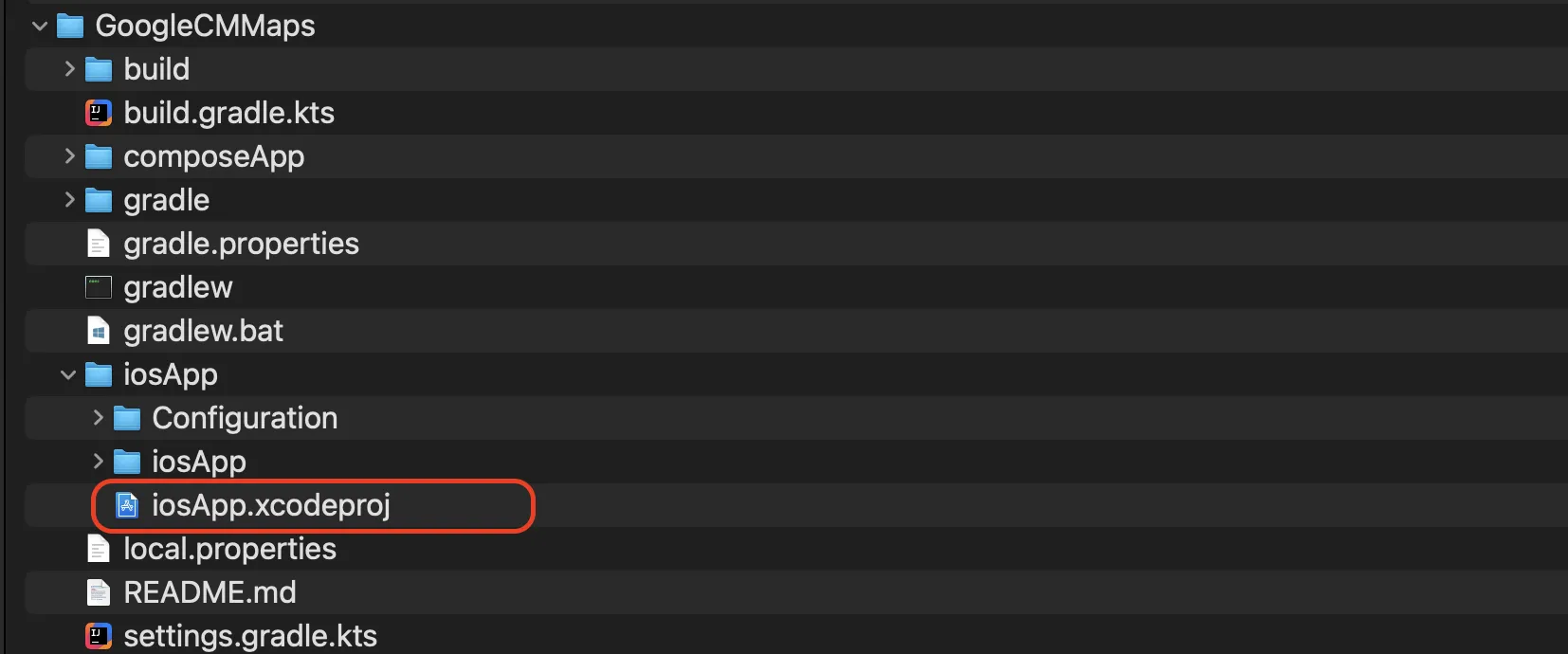Viewport: 1568px width, 654px height.
Task: Collapse the GoogleCMMaps project root
Action: (39, 25)
